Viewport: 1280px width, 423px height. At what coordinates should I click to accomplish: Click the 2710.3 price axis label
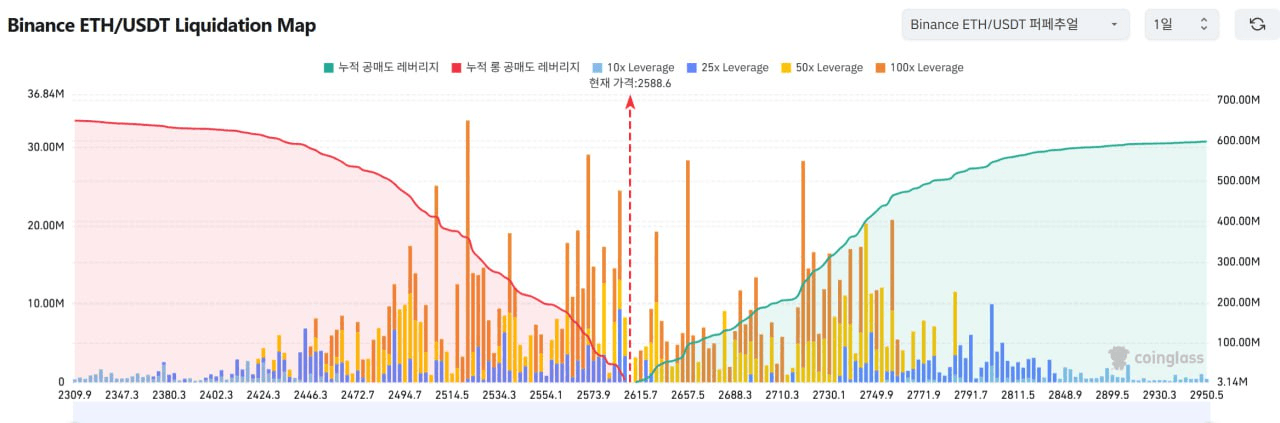click(x=782, y=396)
